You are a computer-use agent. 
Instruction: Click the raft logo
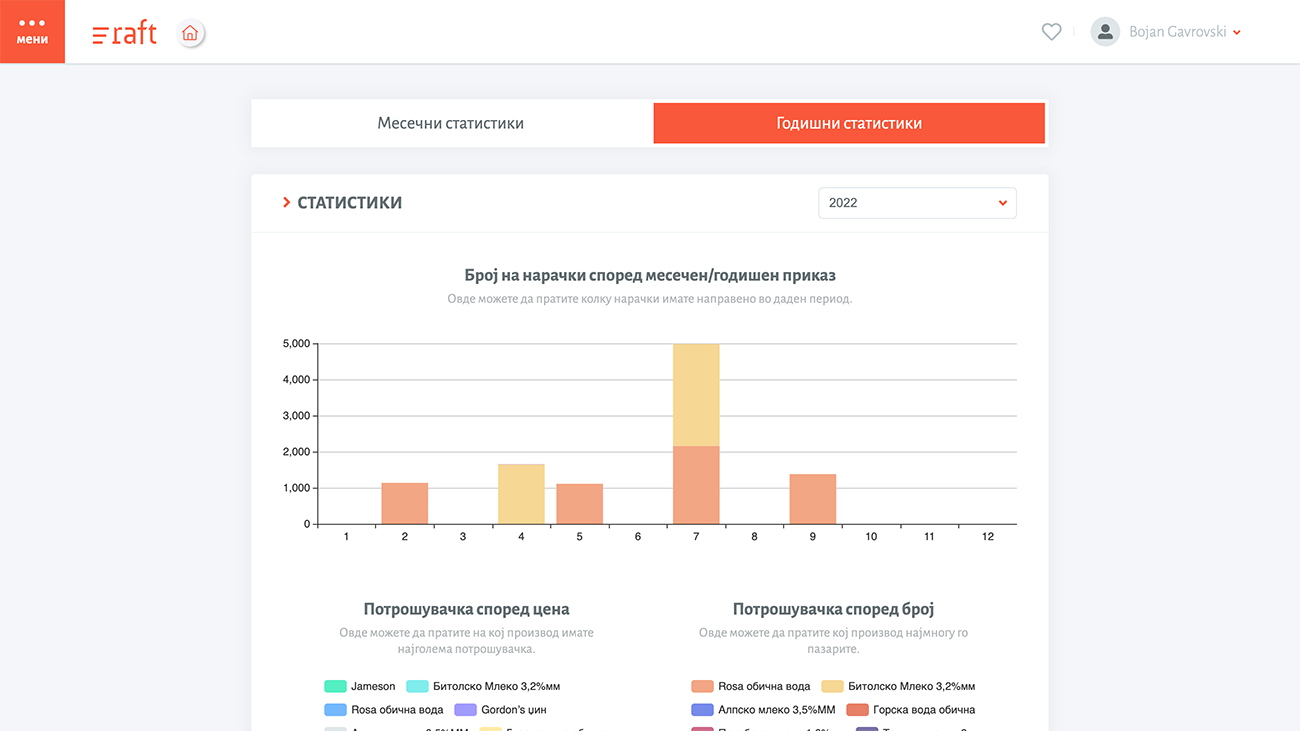pos(125,33)
